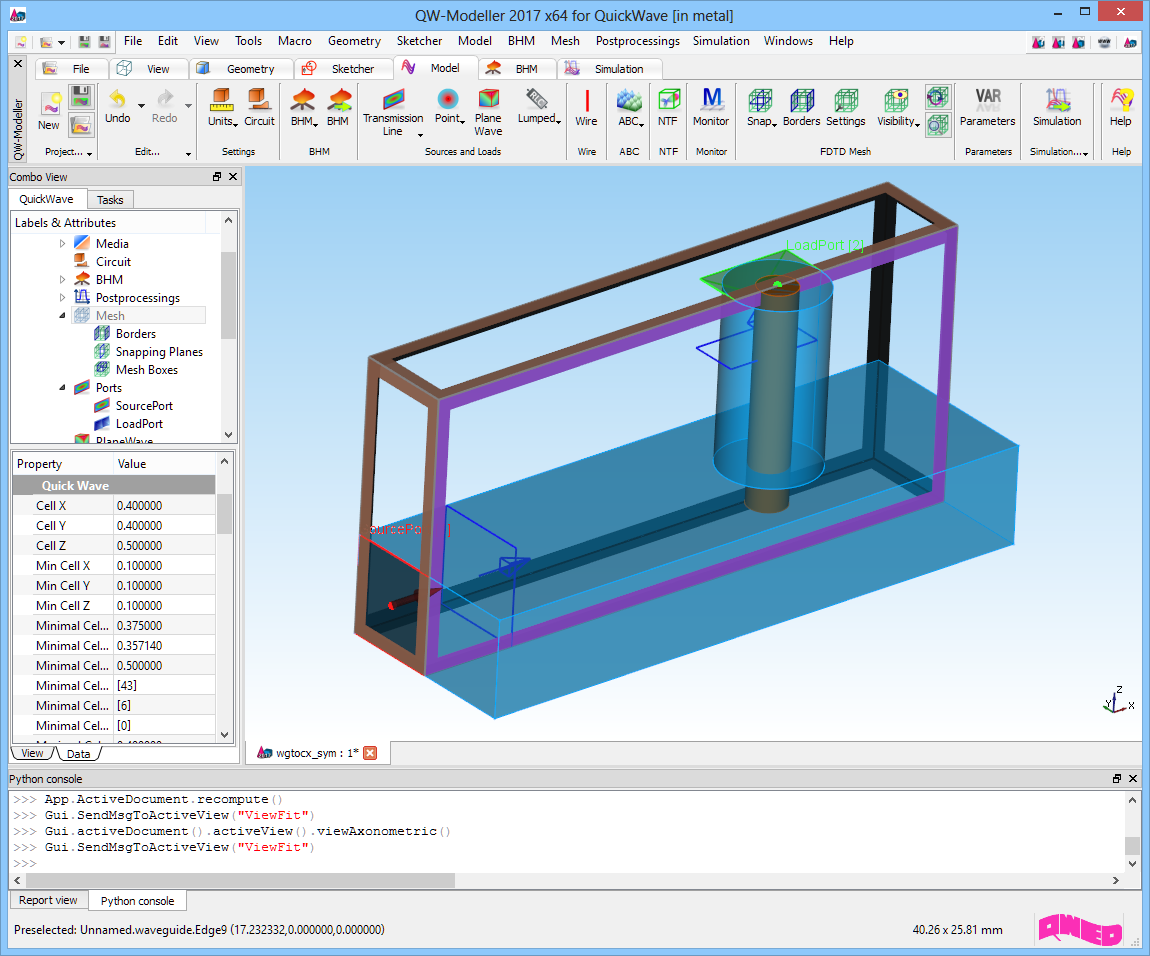Open the Circuit settings tool
1150x956 pixels.
pos(259,107)
